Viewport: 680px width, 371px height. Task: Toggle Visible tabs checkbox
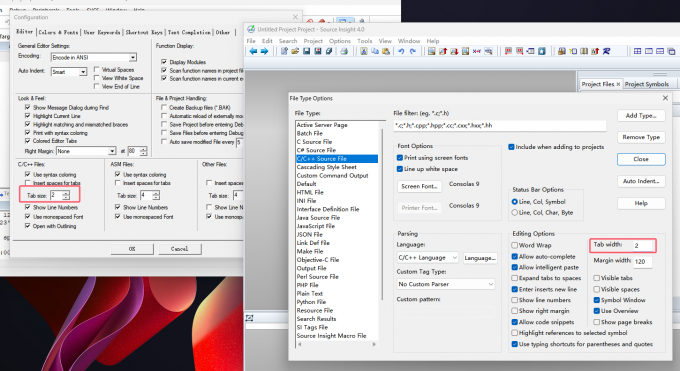pyautogui.click(x=597, y=278)
